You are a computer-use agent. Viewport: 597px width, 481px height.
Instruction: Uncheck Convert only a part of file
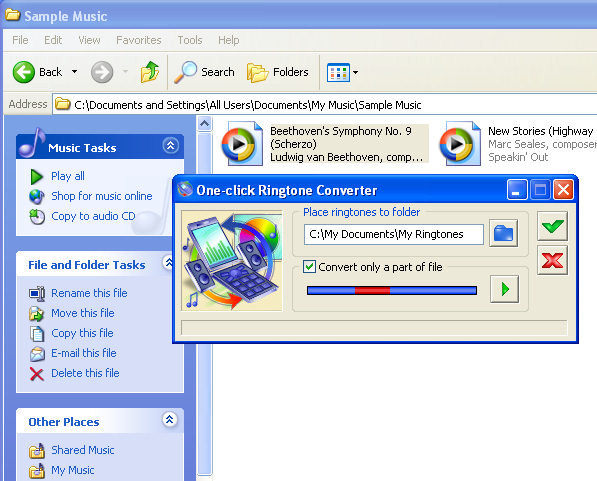pyautogui.click(x=309, y=266)
